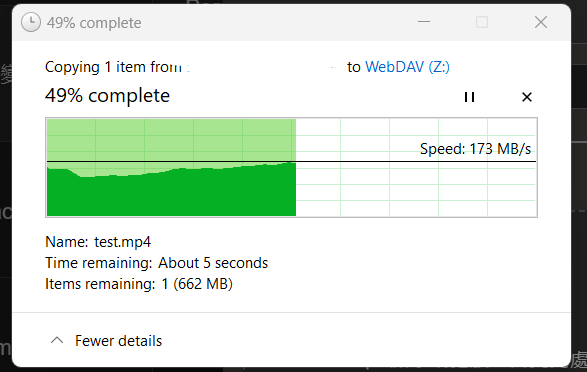The height and width of the screenshot is (372, 587).
Task: Close the copy progress window
Action: click(541, 22)
